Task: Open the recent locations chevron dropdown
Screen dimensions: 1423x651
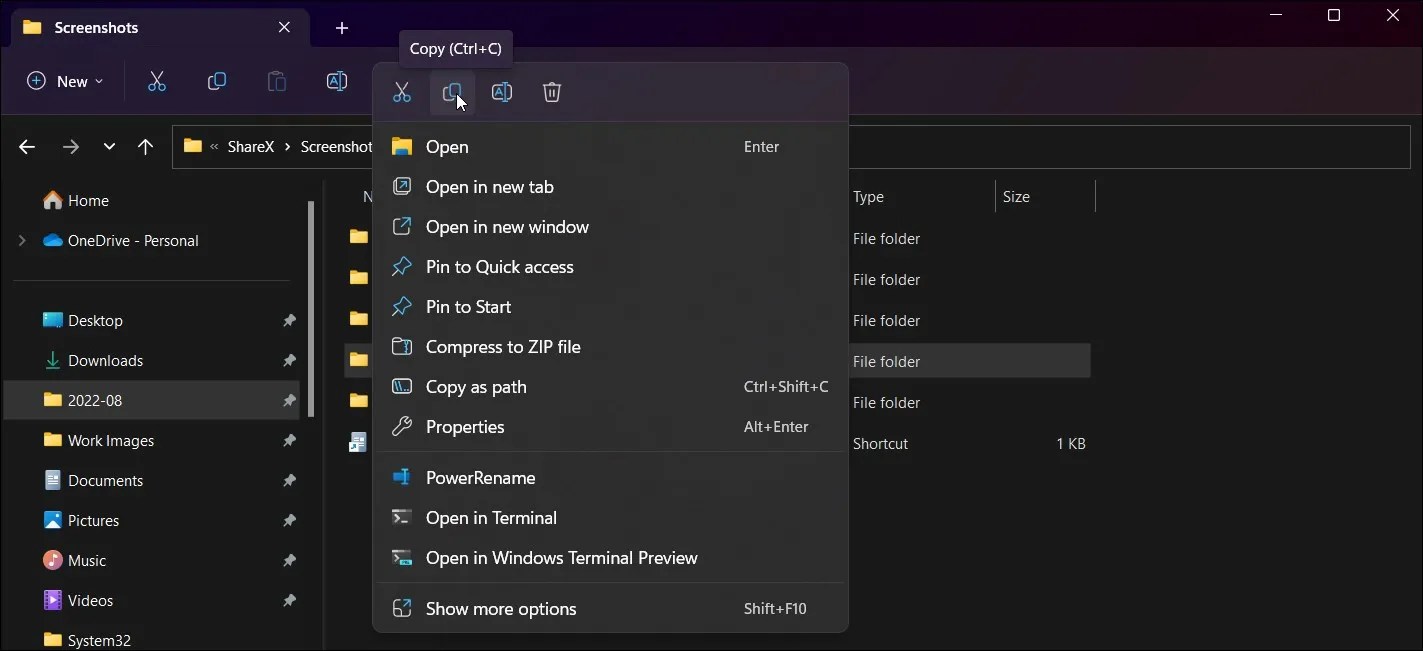Action: (109, 147)
